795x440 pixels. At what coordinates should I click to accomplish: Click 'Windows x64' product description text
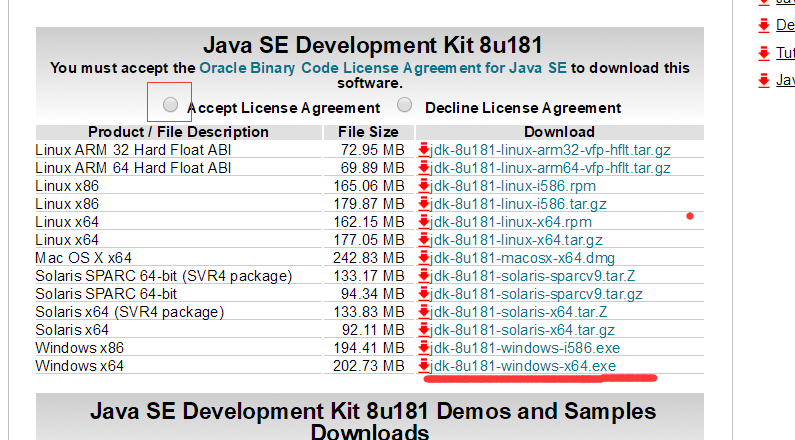click(x=80, y=366)
